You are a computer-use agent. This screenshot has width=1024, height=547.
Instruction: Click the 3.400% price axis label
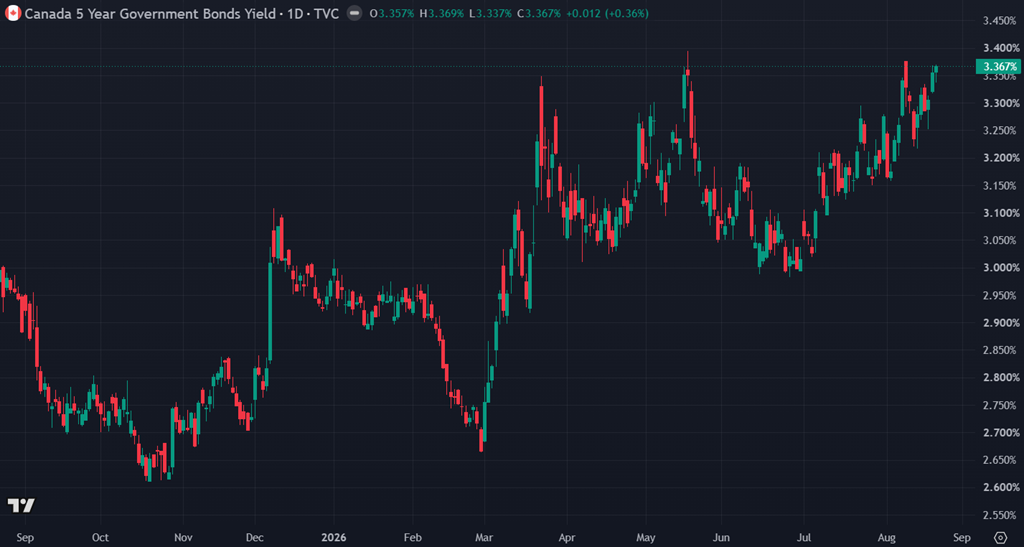tap(1000, 48)
